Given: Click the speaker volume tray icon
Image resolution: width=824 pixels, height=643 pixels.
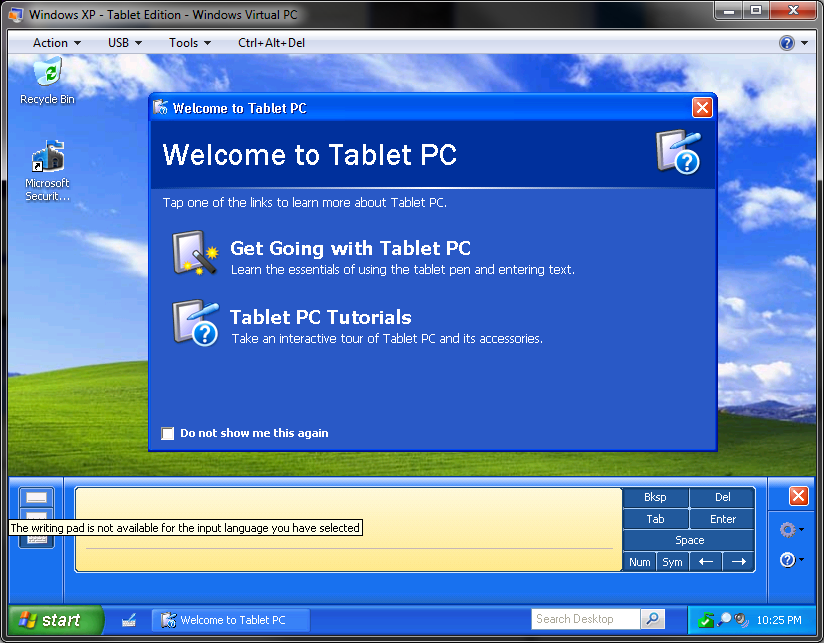Looking at the screenshot, I should point(741,620).
